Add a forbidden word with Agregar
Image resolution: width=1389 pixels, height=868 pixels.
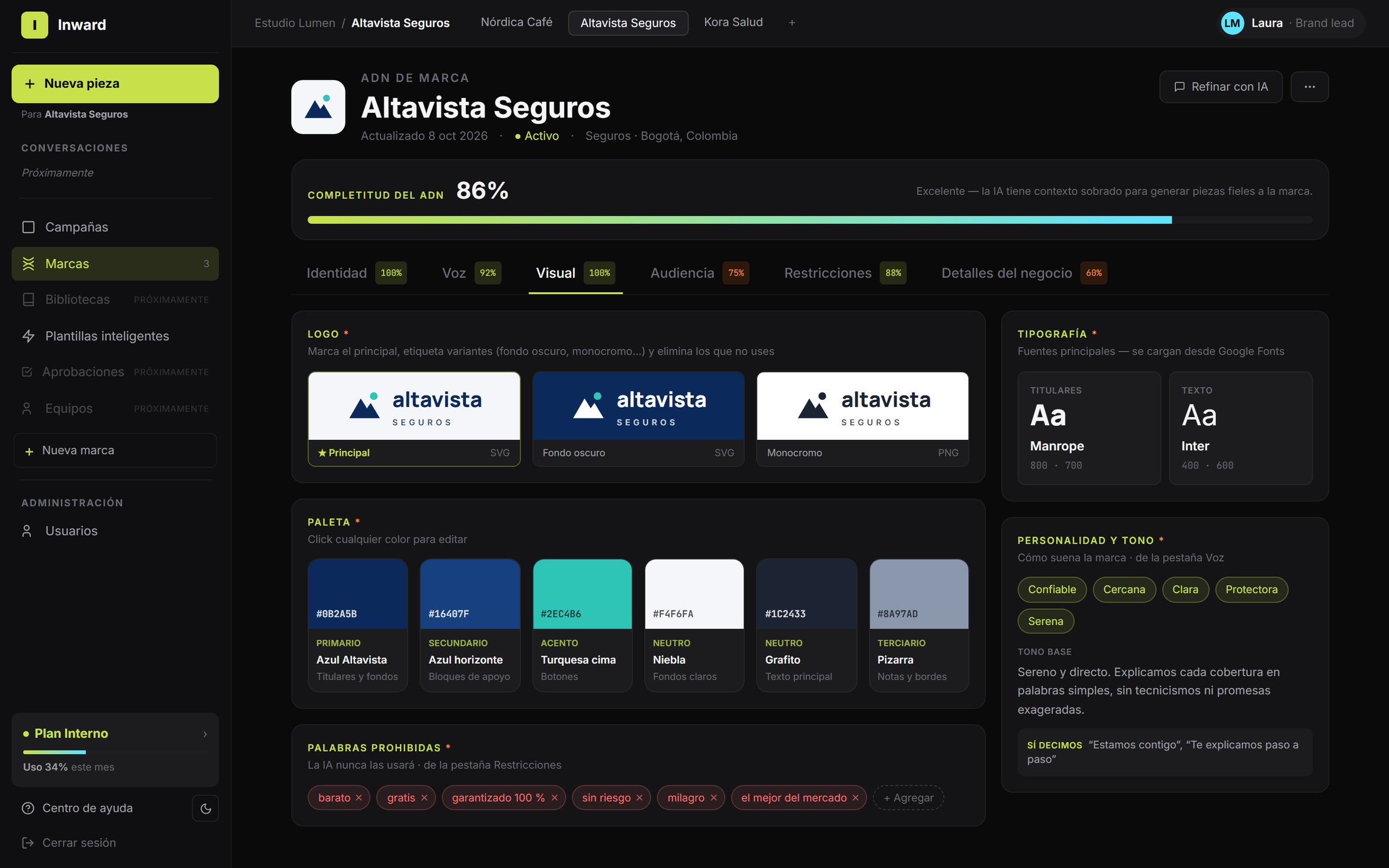(908, 798)
